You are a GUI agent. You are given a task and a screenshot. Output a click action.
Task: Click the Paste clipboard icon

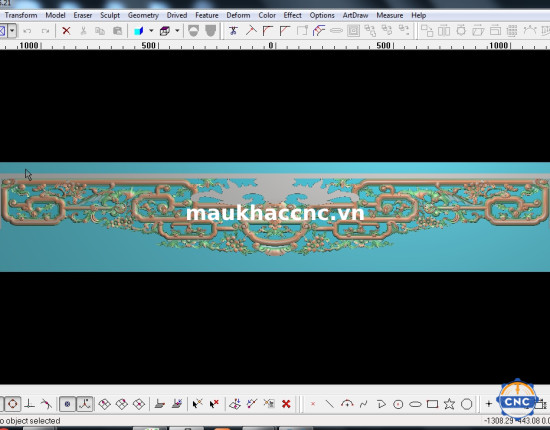coord(117,31)
